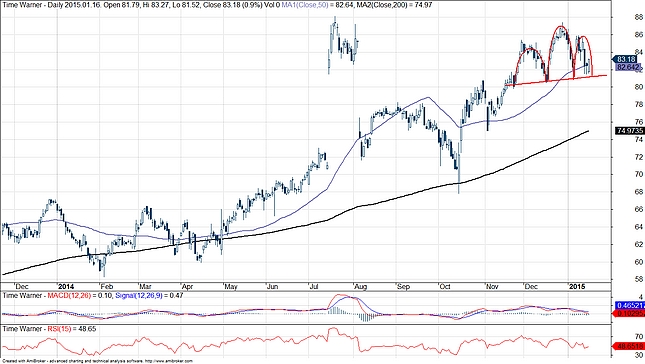
Task: Click the 74.9735 moving average value tag
Action: (x=630, y=130)
